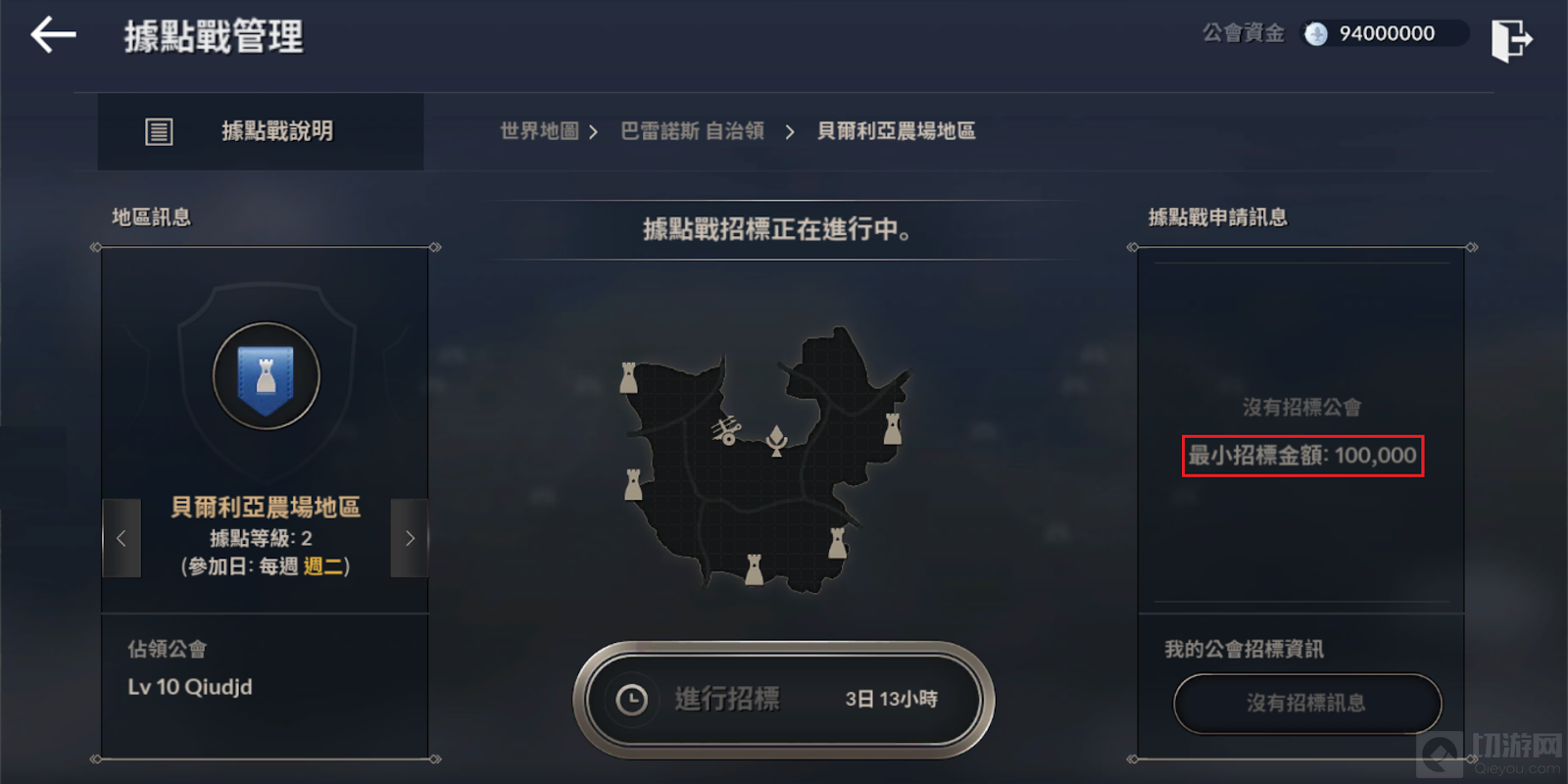Tap the clock icon on the bidding button

click(x=631, y=700)
